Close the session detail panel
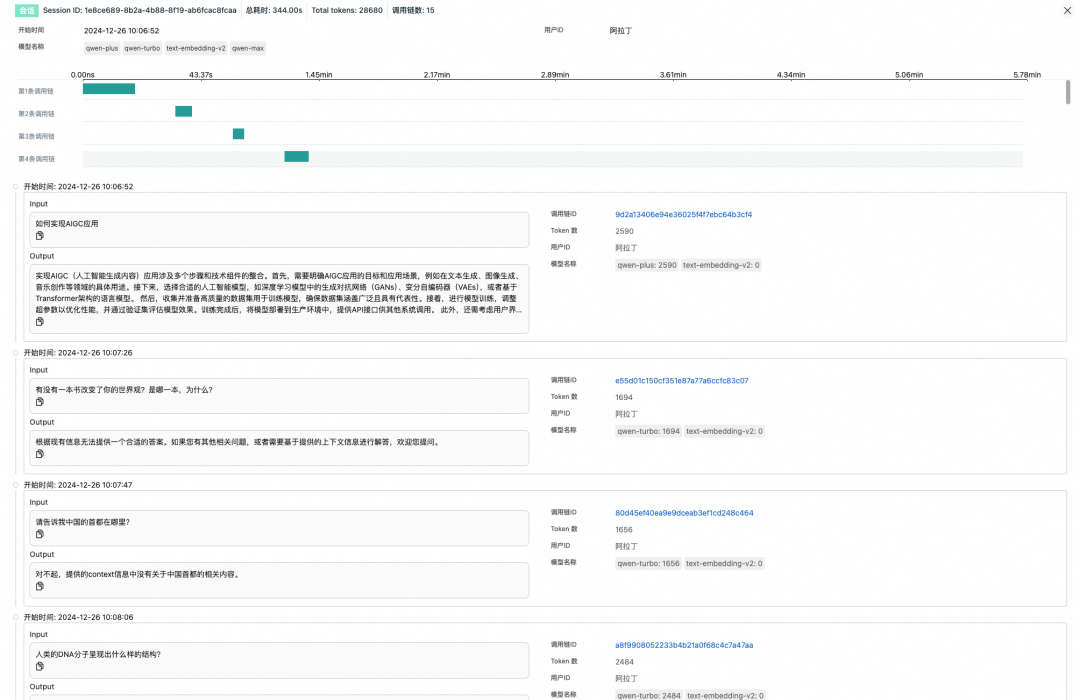Screen dimensions: 1080x700 1065,10
